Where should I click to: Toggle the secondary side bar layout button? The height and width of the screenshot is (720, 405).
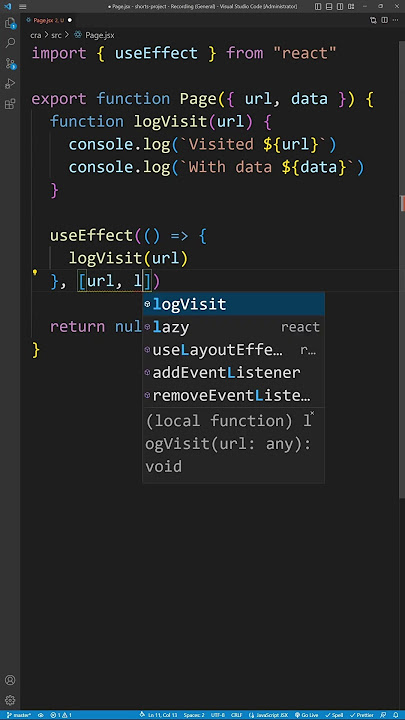coord(339,6)
